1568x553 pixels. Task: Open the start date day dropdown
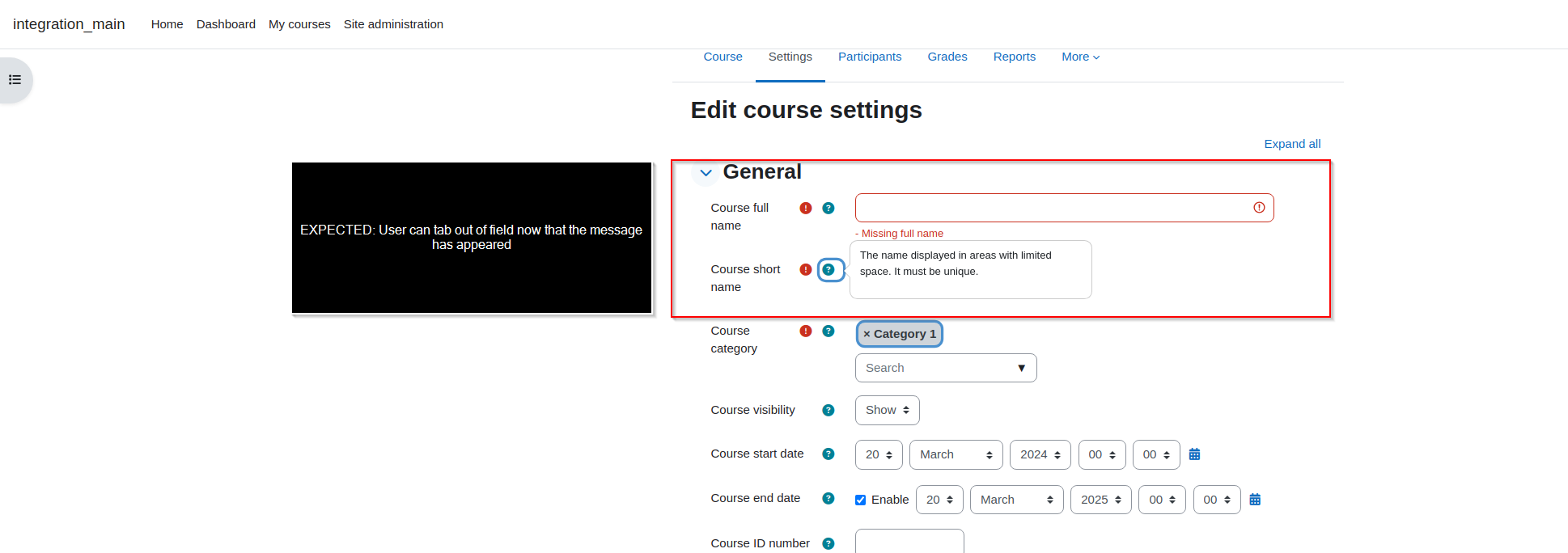tap(879, 454)
